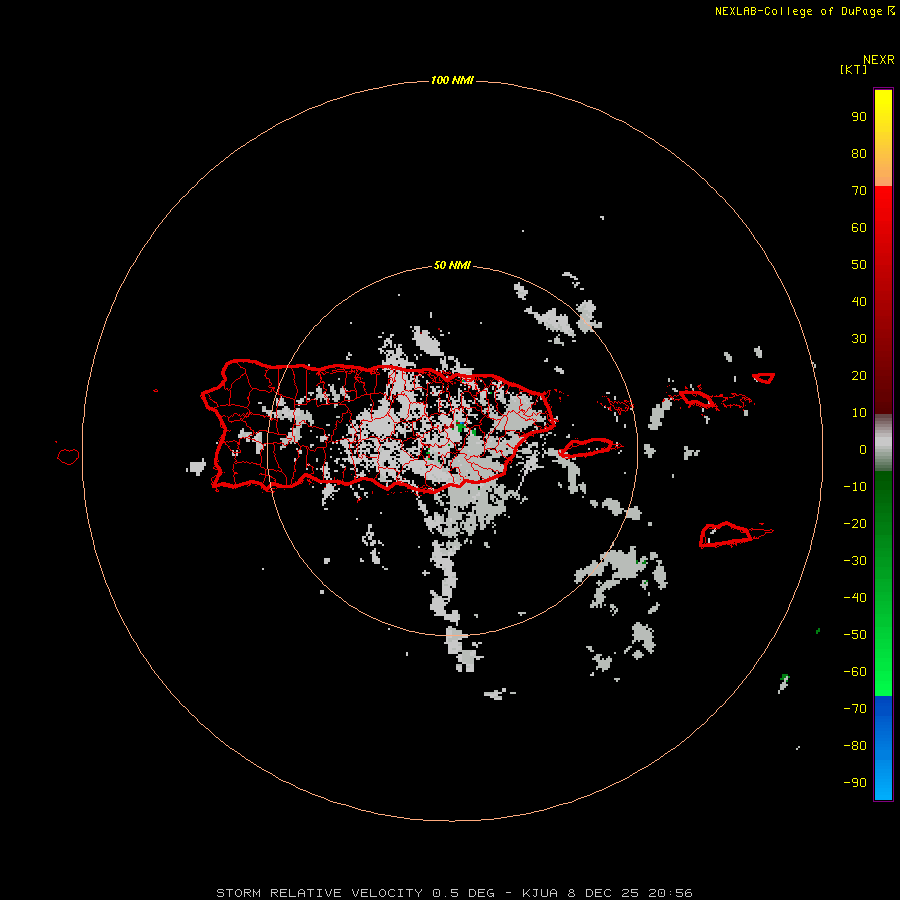Screen dimensions: 900x900
Task: Click the 20:56 timestamp in footer
Action: tap(670, 893)
